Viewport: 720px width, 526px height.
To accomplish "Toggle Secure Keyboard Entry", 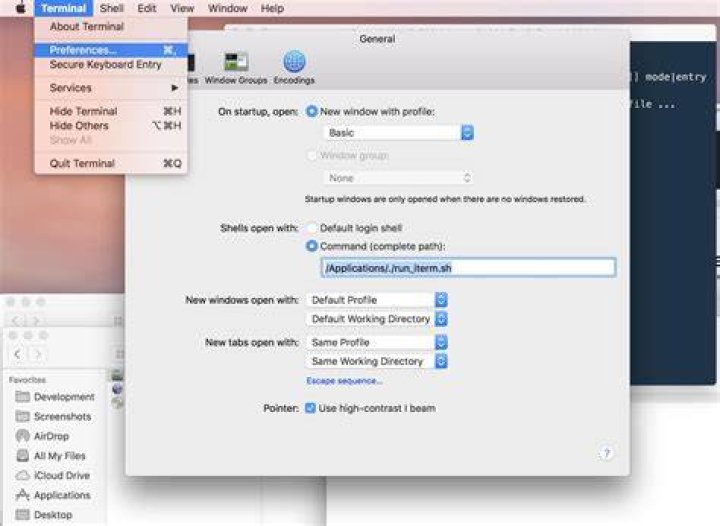I will click(x=111, y=64).
